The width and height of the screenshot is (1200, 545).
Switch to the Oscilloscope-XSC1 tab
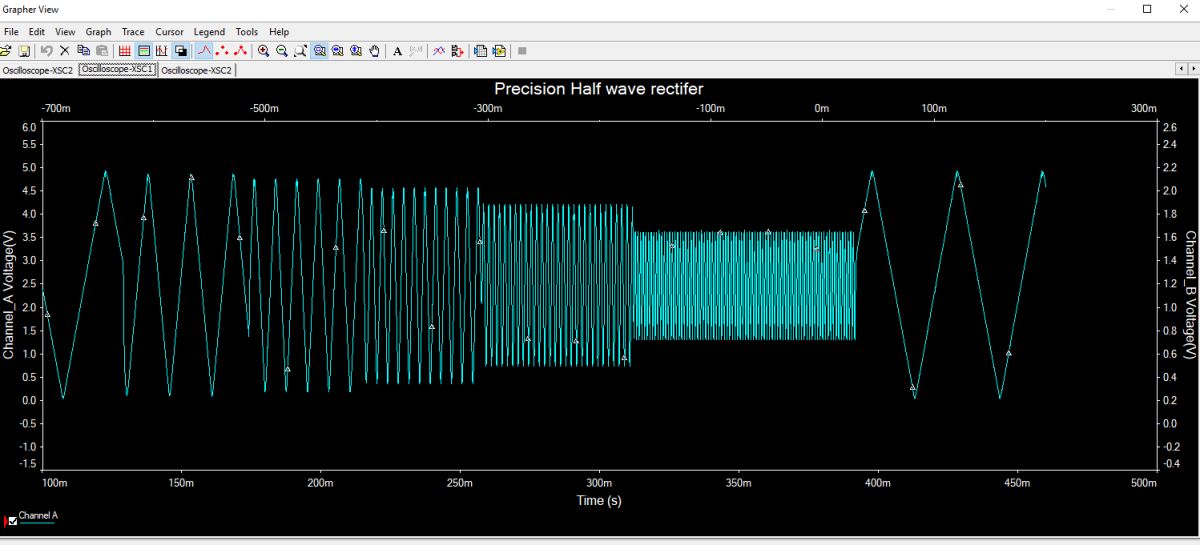pos(117,70)
